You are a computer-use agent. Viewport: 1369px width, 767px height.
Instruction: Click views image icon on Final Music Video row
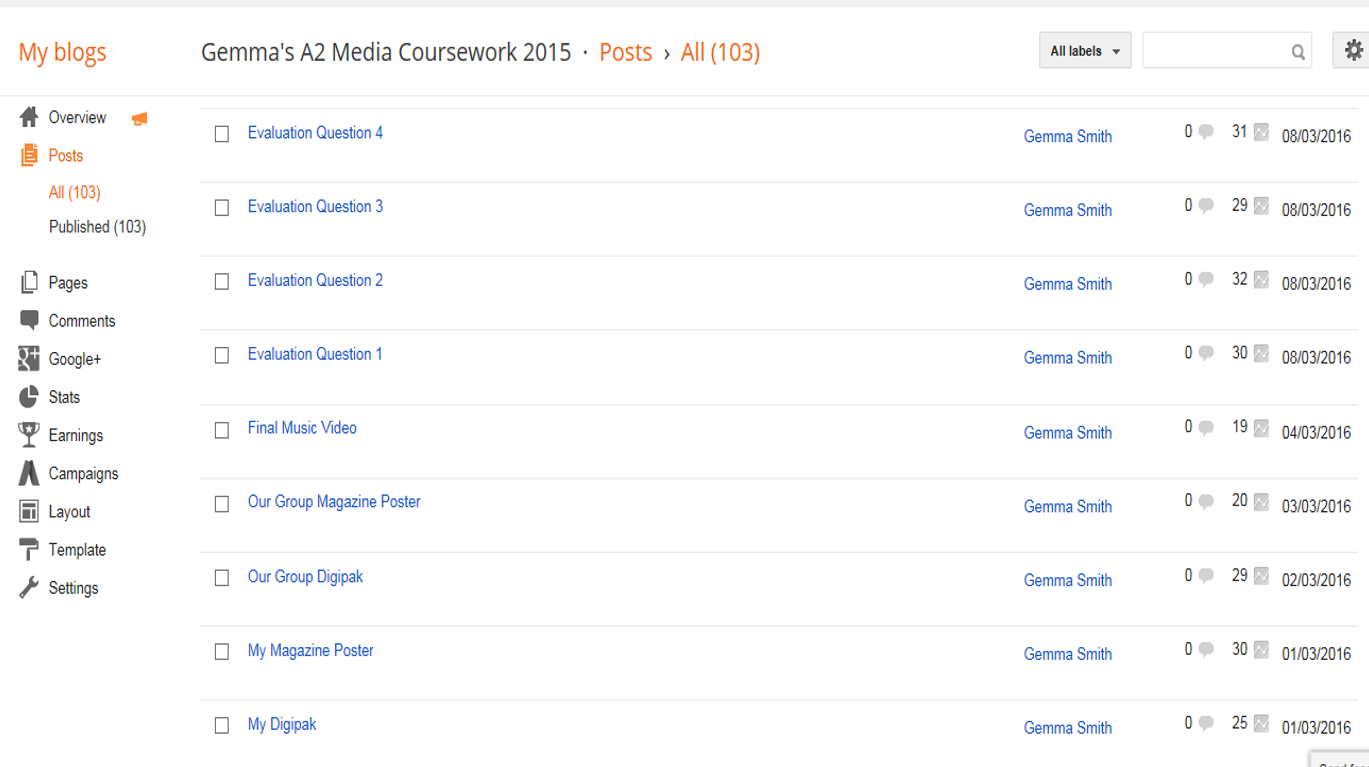click(1261, 428)
